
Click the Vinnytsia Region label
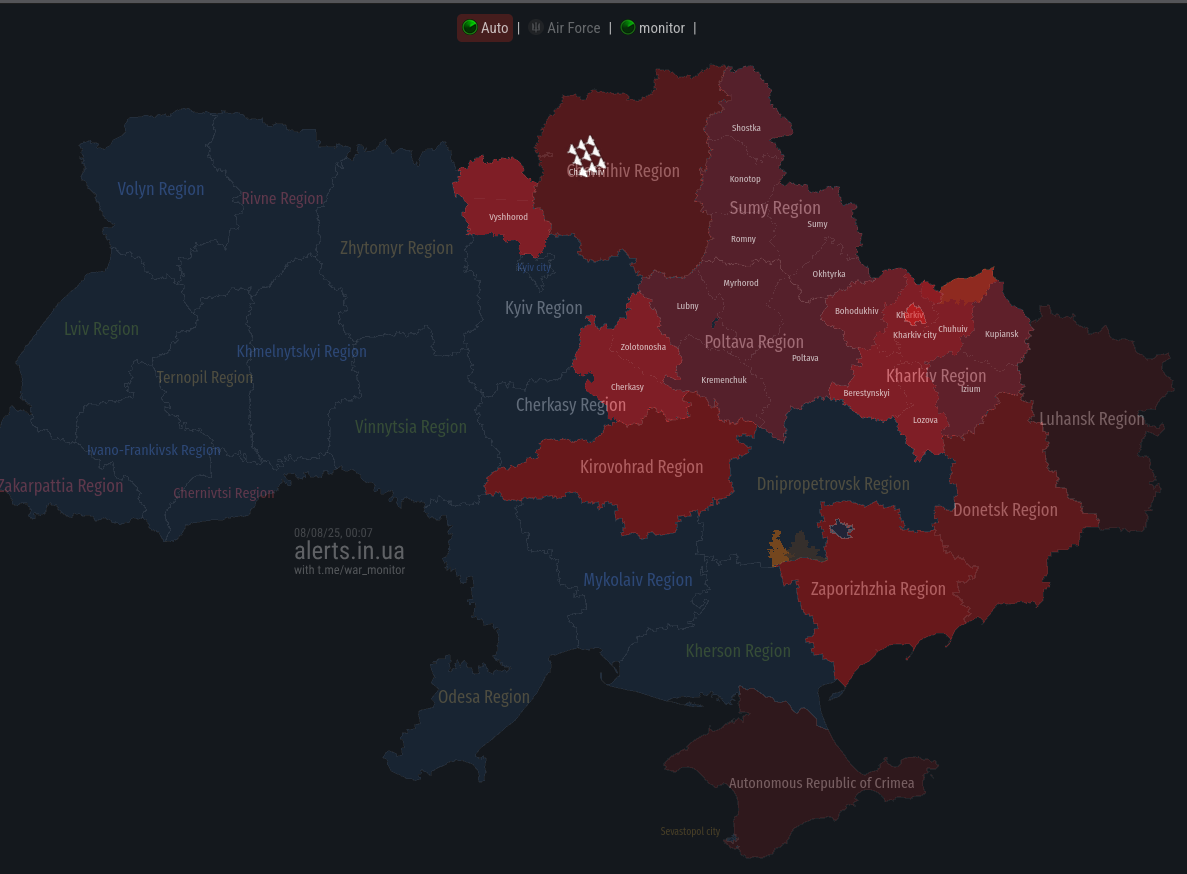tap(411, 427)
